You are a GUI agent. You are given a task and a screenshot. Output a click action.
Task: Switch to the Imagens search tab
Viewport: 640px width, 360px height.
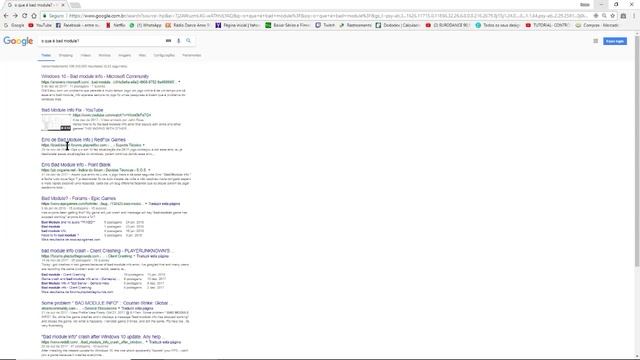tap(125, 55)
